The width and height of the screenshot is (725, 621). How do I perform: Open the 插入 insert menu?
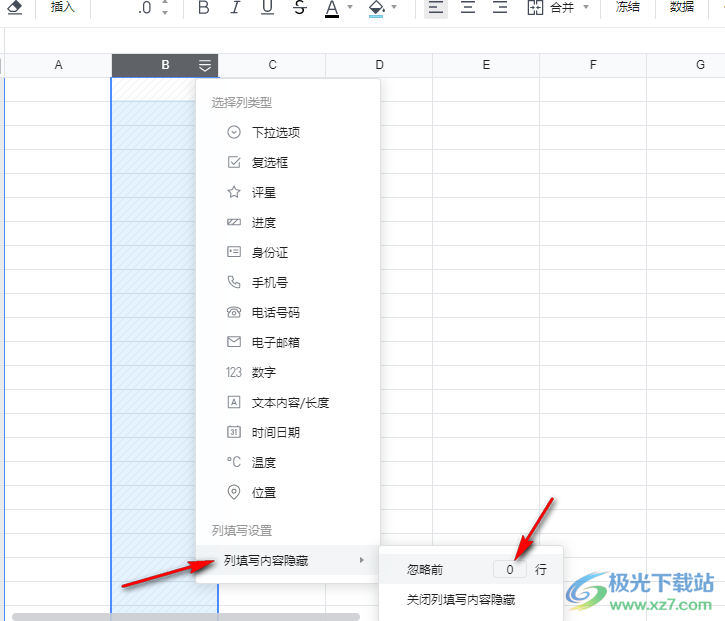[x=63, y=6]
